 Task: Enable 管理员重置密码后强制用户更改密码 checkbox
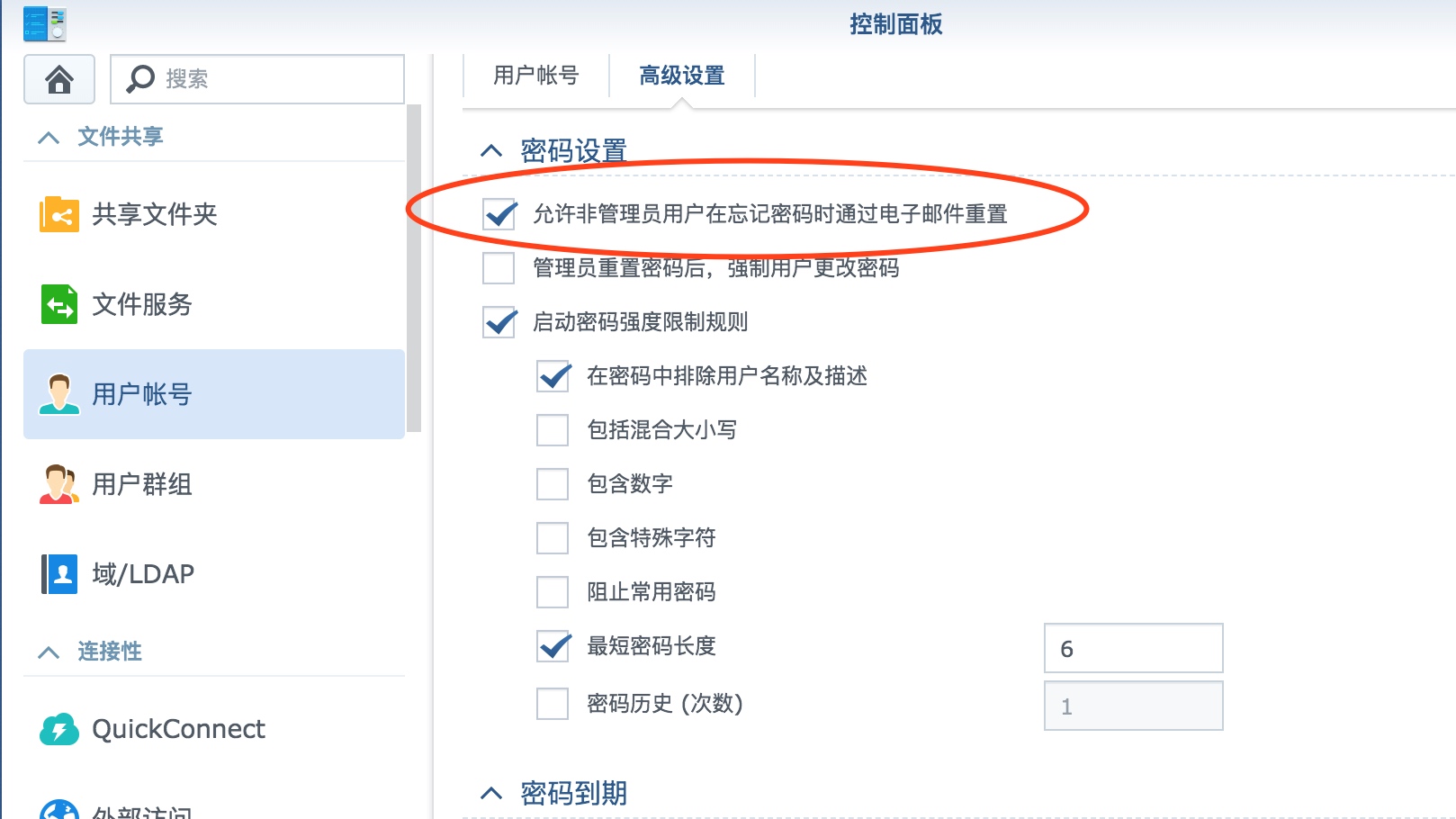point(499,268)
